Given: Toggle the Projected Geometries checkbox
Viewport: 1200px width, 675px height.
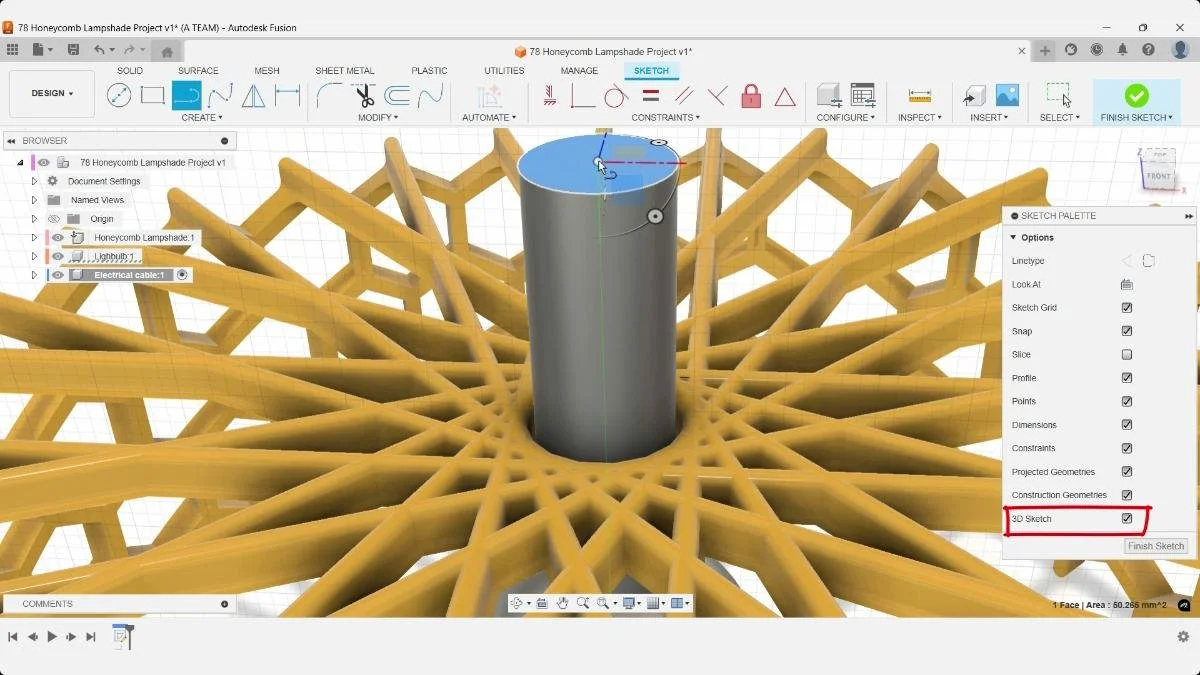Looking at the screenshot, I should coord(1127,472).
